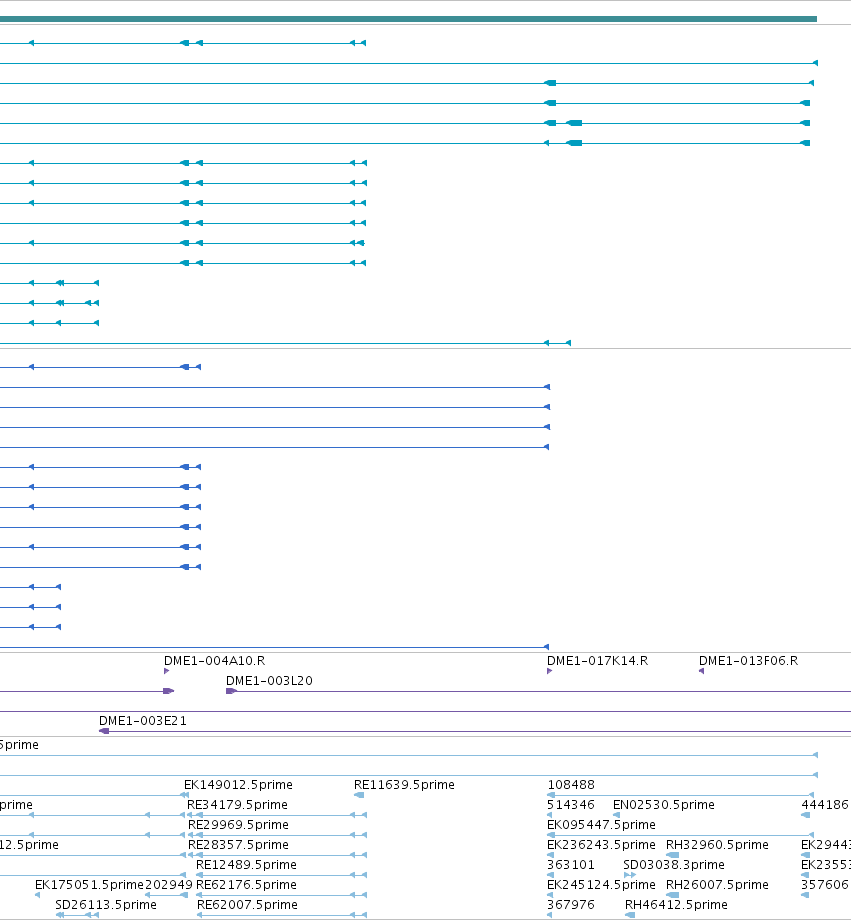Screen dimensions: 851x920
Task: Open the EK245124.5prime EST label
Action: coord(602,884)
